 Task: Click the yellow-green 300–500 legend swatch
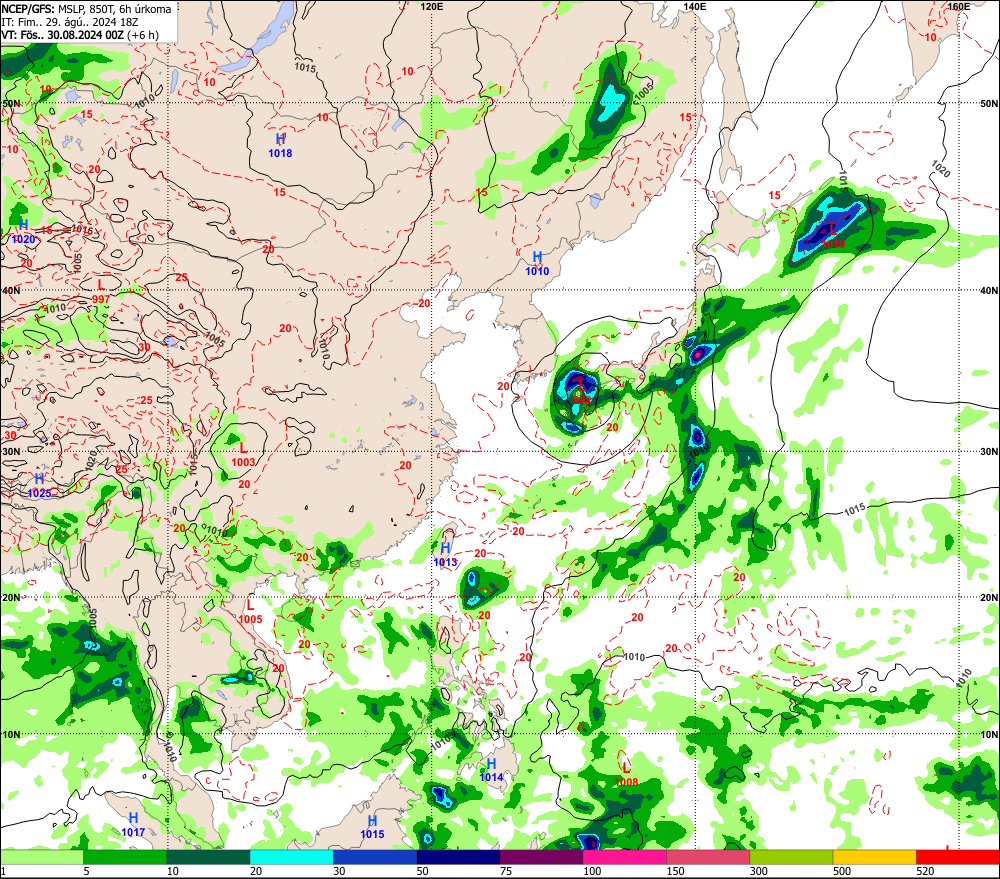click(791, 857)
